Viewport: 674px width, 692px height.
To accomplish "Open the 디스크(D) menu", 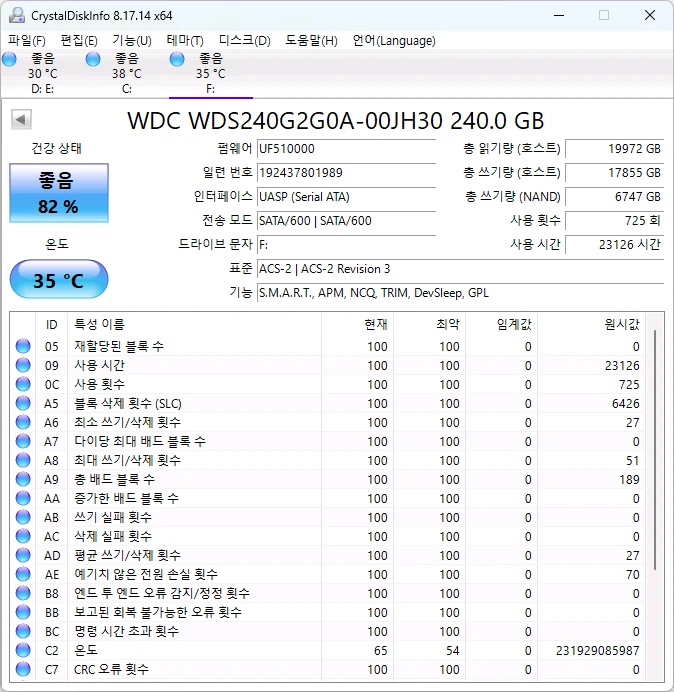I will click(x=245, y=41).
